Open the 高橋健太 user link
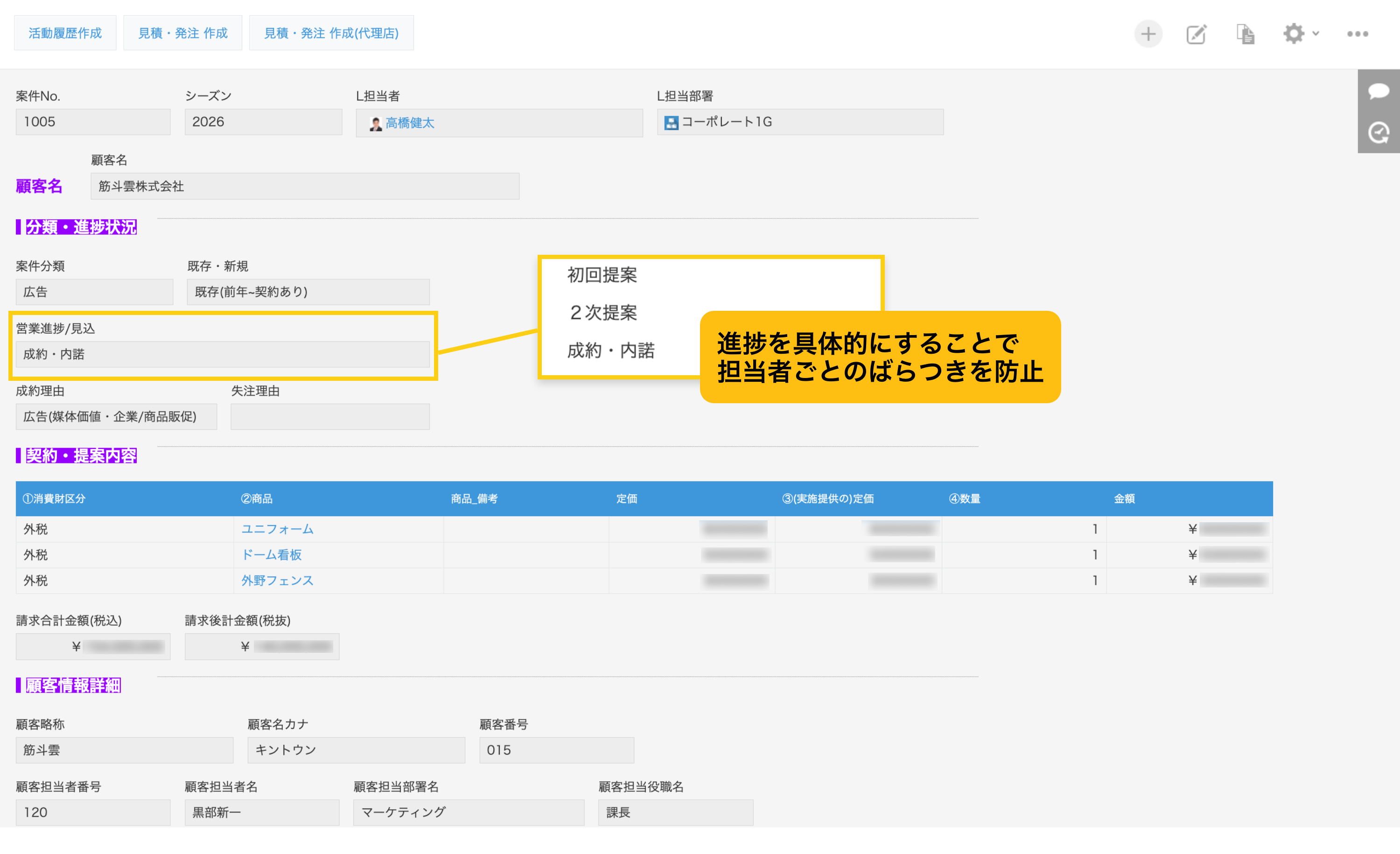Image resolution: width=1400 pixels, height=854 pixels. click(410, 123)
